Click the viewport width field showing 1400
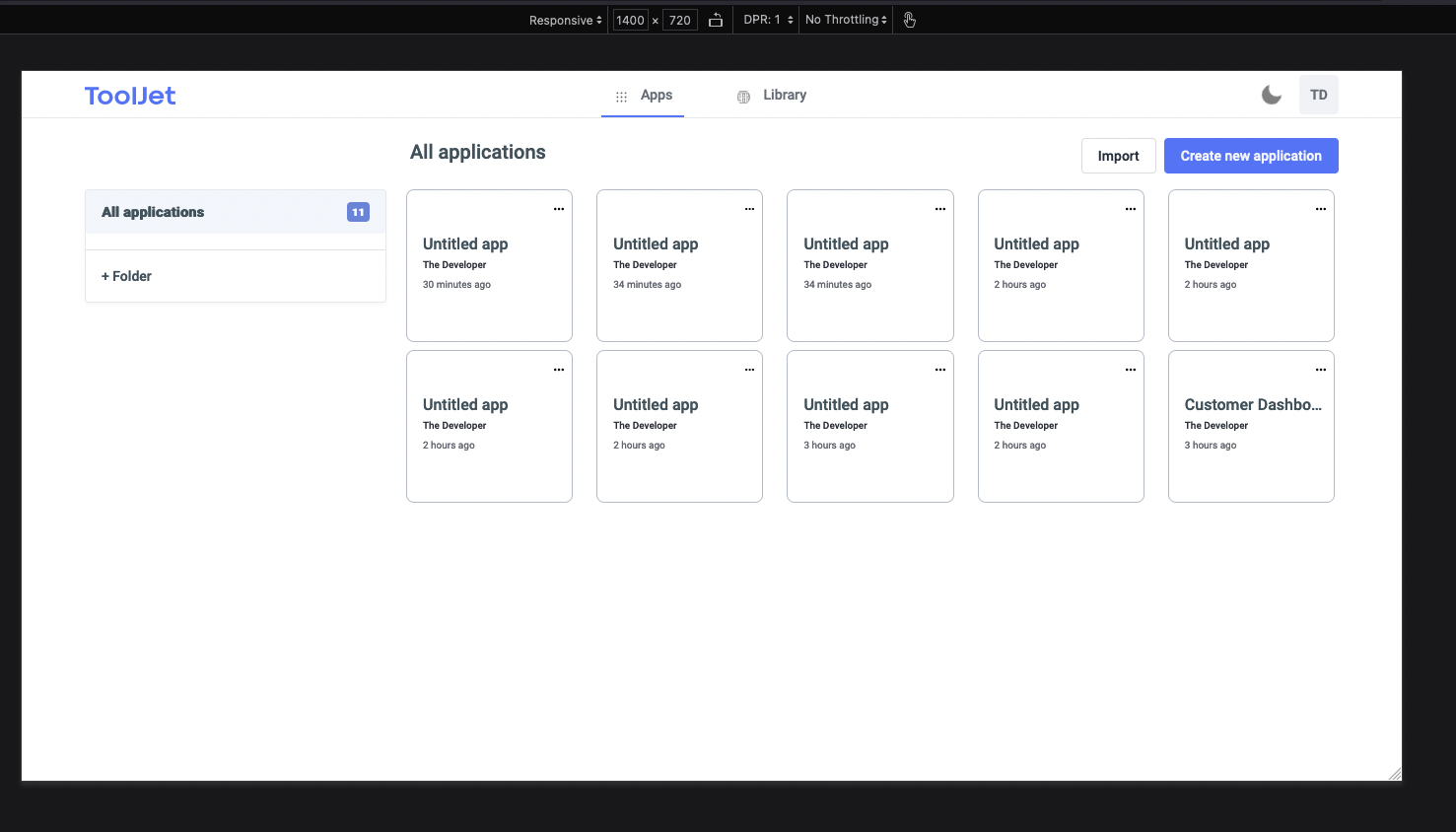 (x=630, y=20)
